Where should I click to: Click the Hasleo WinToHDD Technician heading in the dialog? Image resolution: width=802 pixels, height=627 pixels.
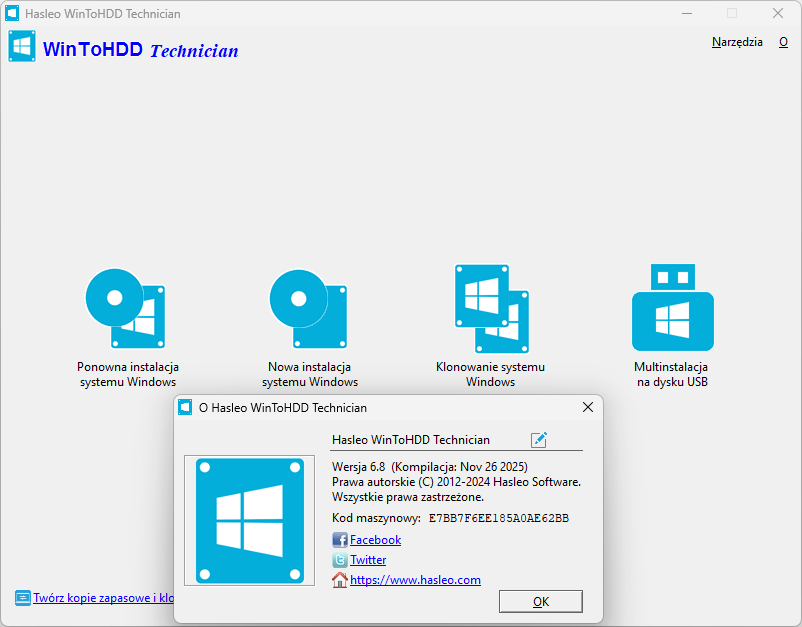tap(411, 440)
